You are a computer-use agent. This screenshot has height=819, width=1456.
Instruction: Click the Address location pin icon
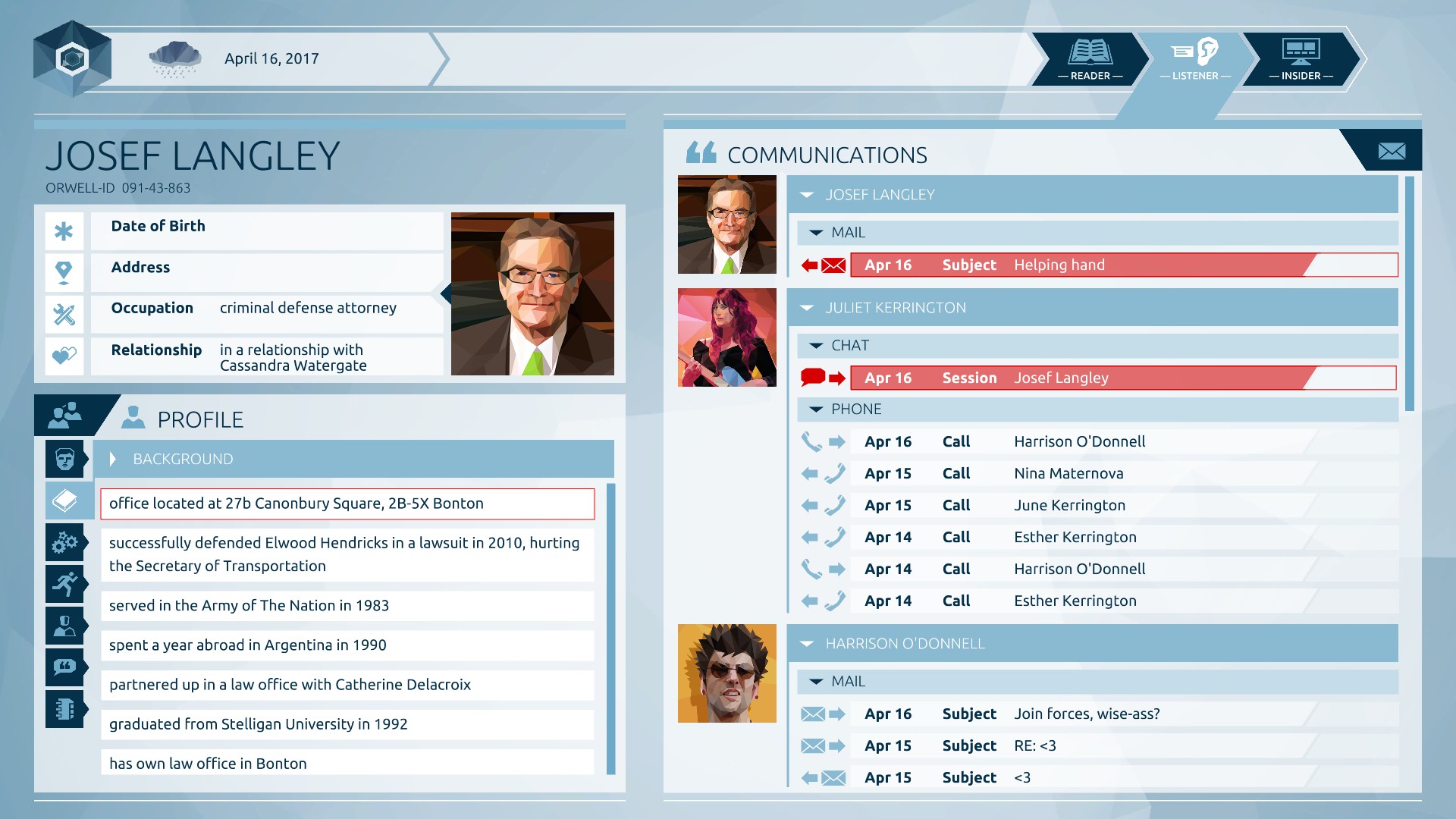pos(64,272)
